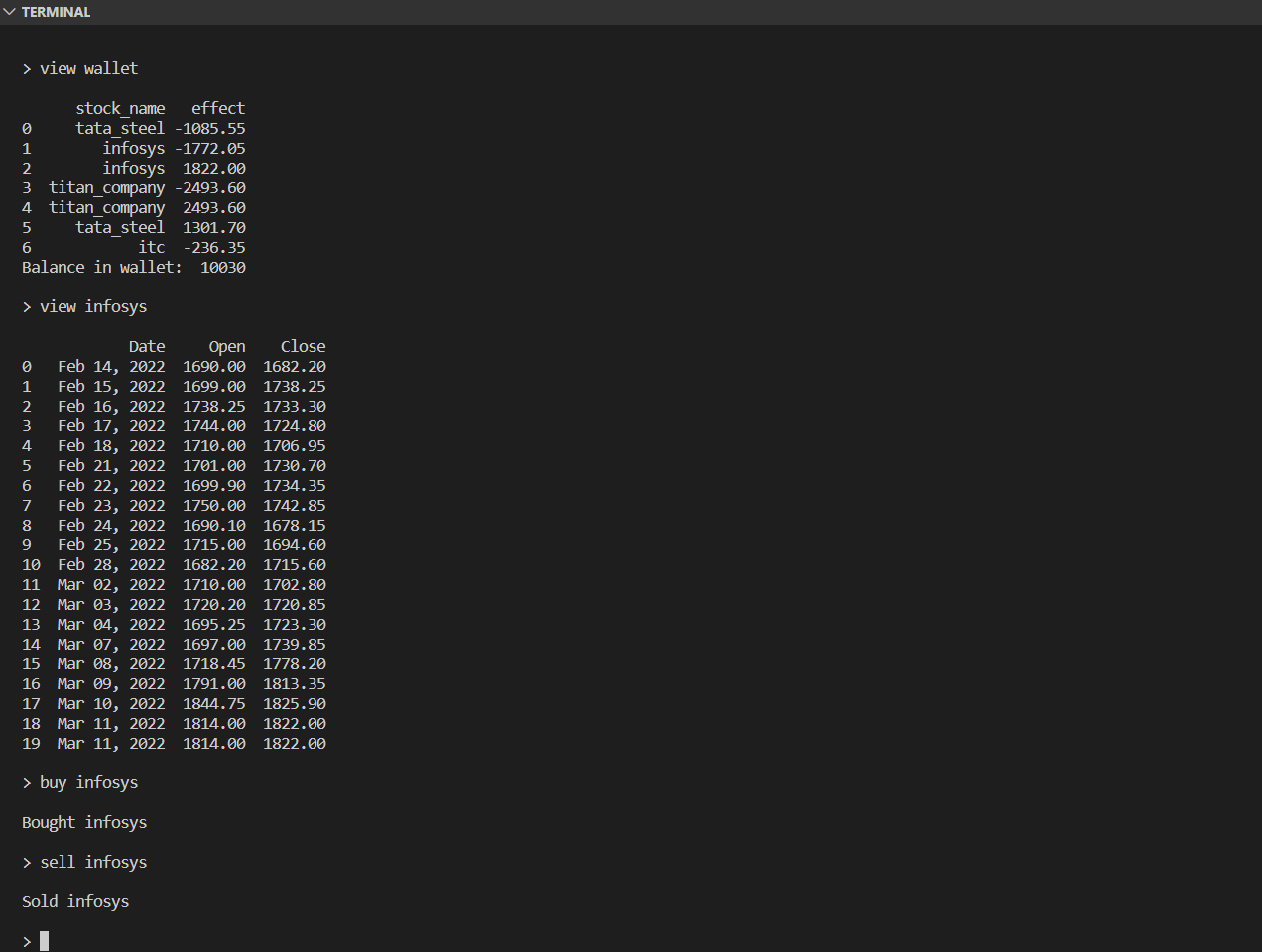Viewport: 1262px width, 952px height.
Task: Collapse the TERMINAL panel chevron
Action: click(9, 12)
